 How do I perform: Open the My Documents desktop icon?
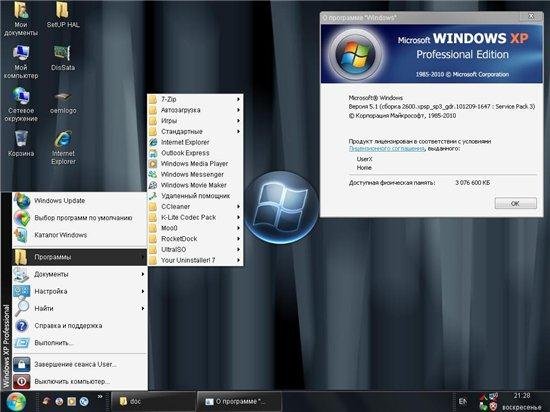coord(21,18)
